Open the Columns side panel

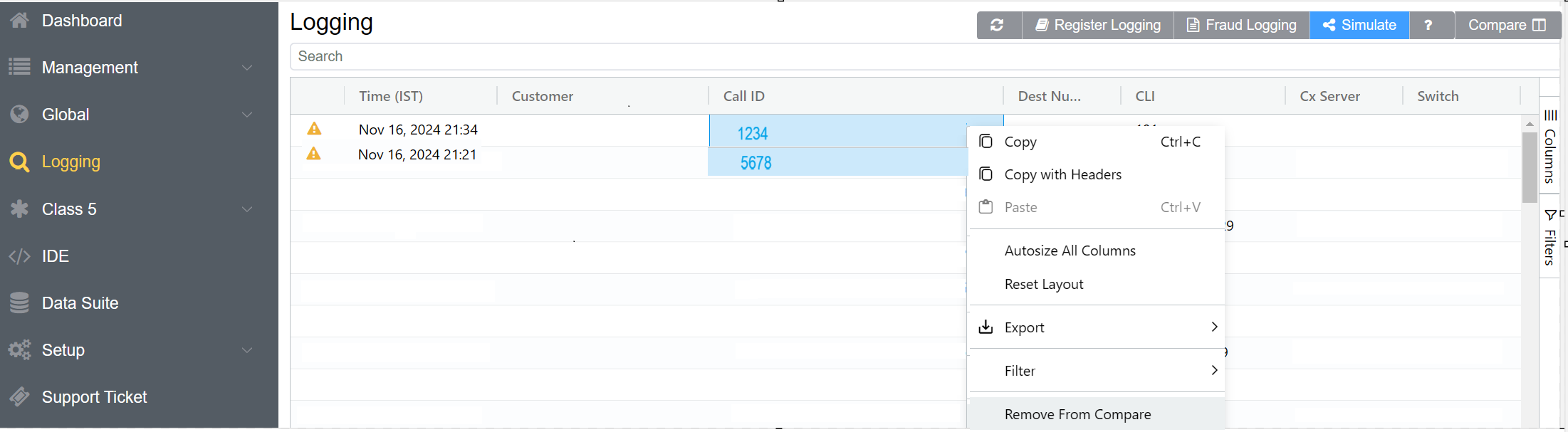[x=1549, y=146]
